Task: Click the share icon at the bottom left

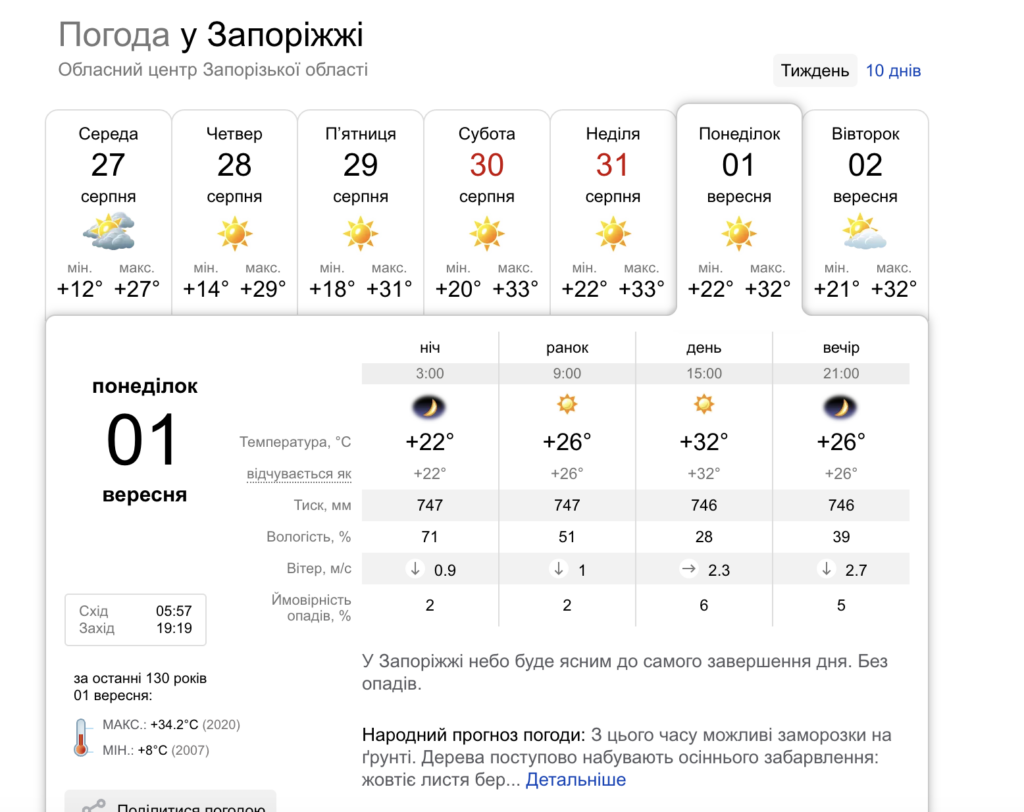Action: pos(94,806)
